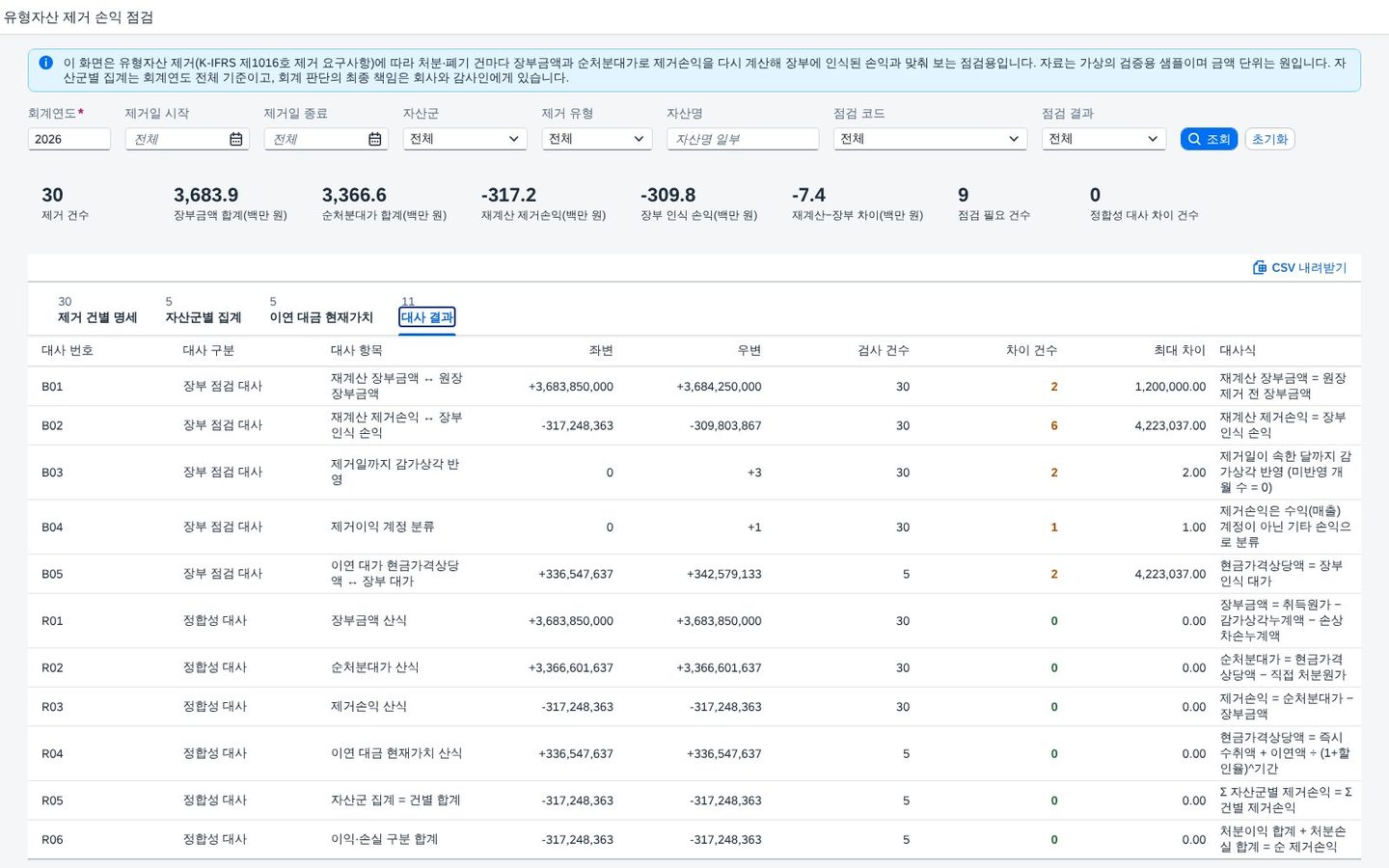The height and width of the screenshot is (868, 1389).
Task: Click the 차이 건수 column header
Action: [1031, 350]
